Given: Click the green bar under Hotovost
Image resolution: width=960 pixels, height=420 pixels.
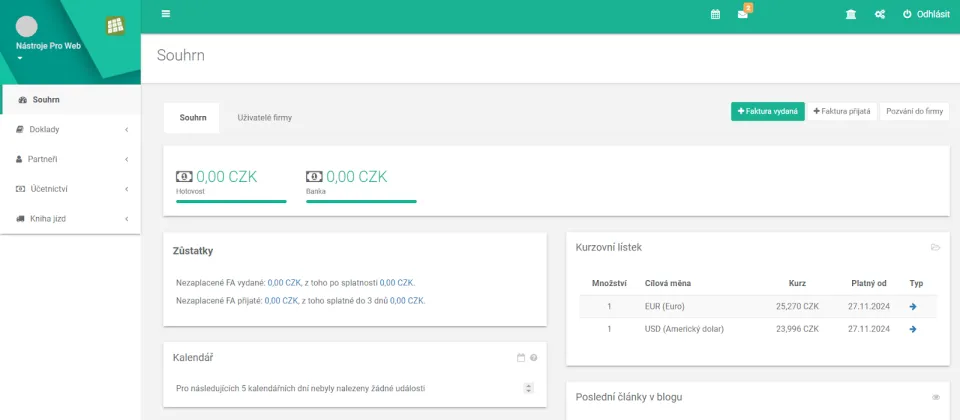Looking at the screenshot, I should tap(231, 201).
